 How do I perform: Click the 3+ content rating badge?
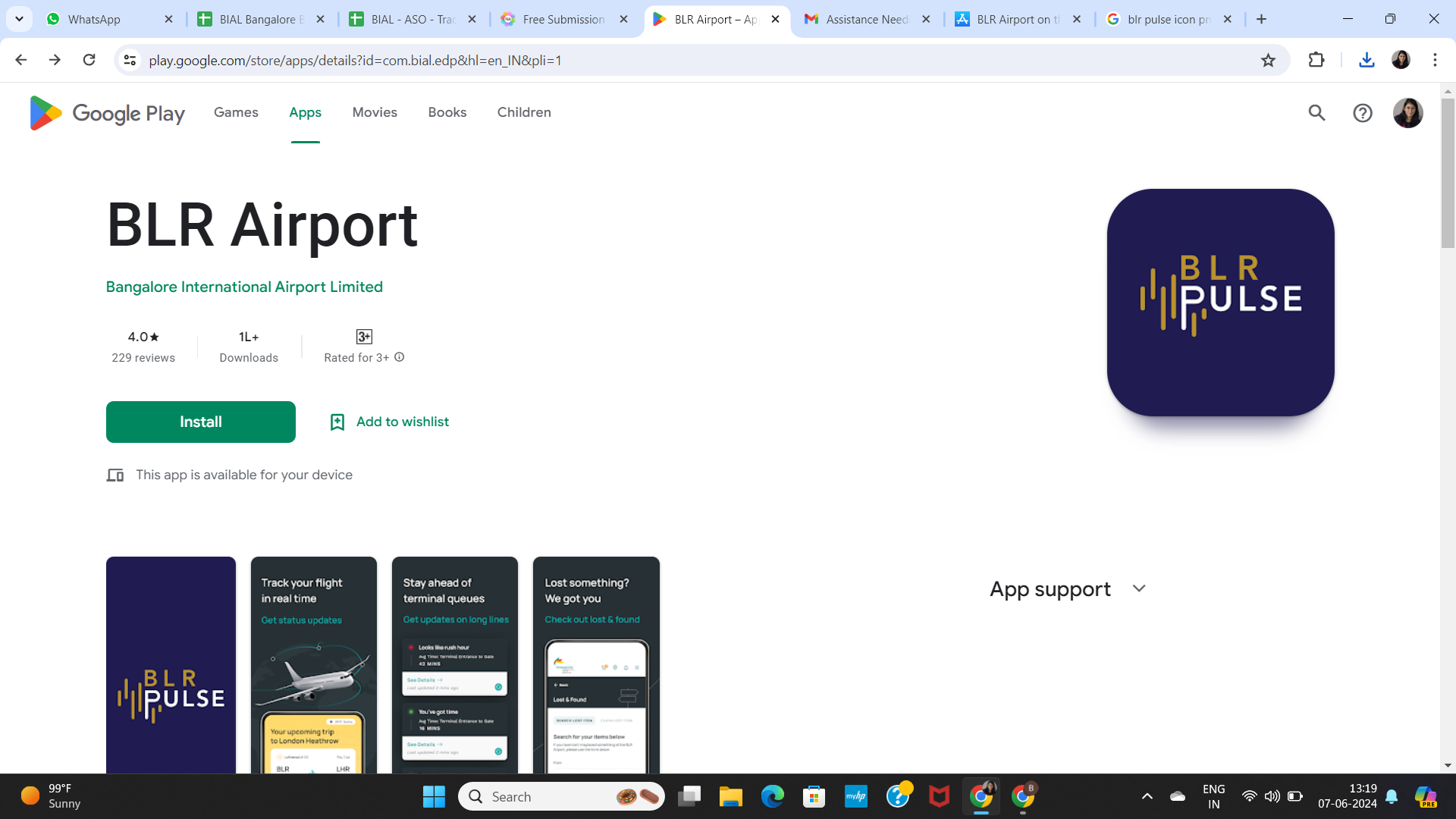pos(364,337)
